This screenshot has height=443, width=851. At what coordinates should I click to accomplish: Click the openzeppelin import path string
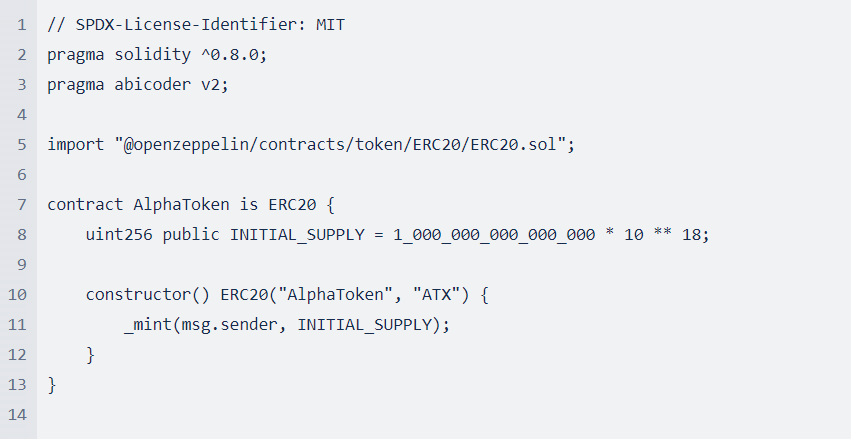click(340, 145)
